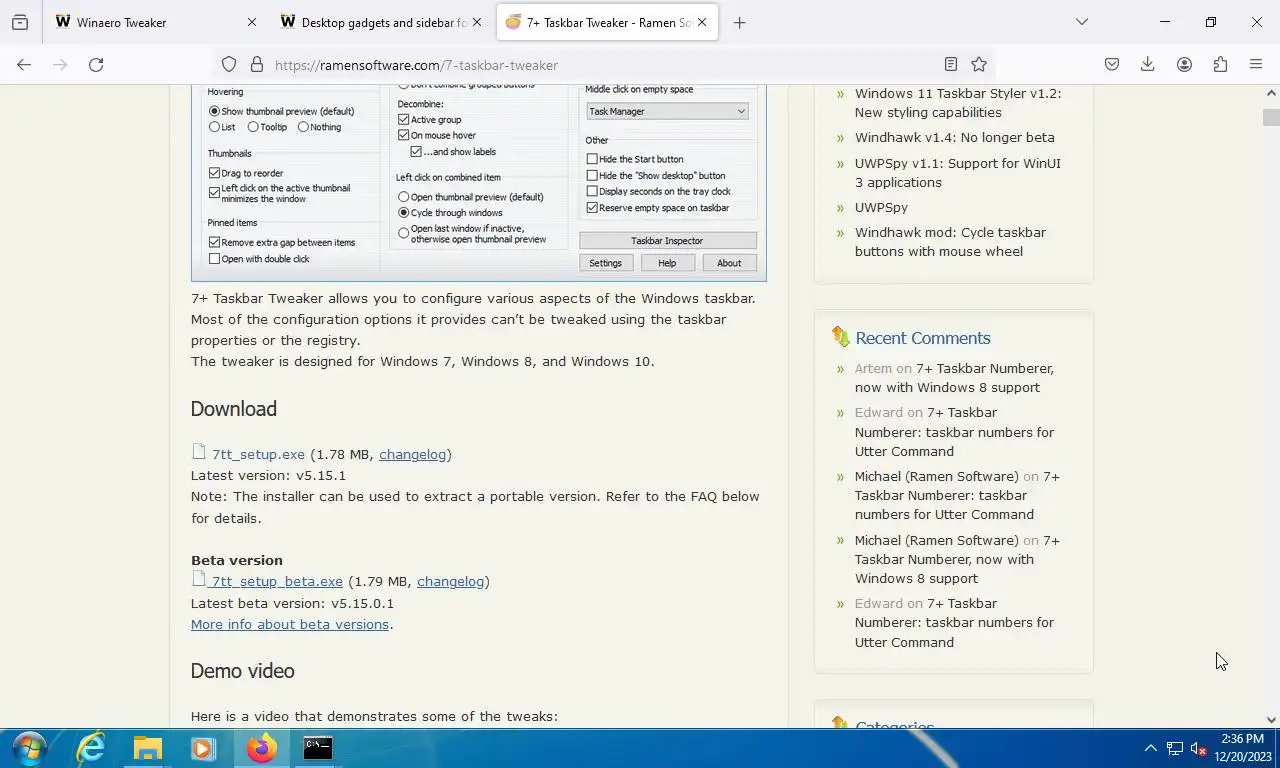The image size is (1280, 768).
Task: Open changelog link for the beta version
Action: 450,581
